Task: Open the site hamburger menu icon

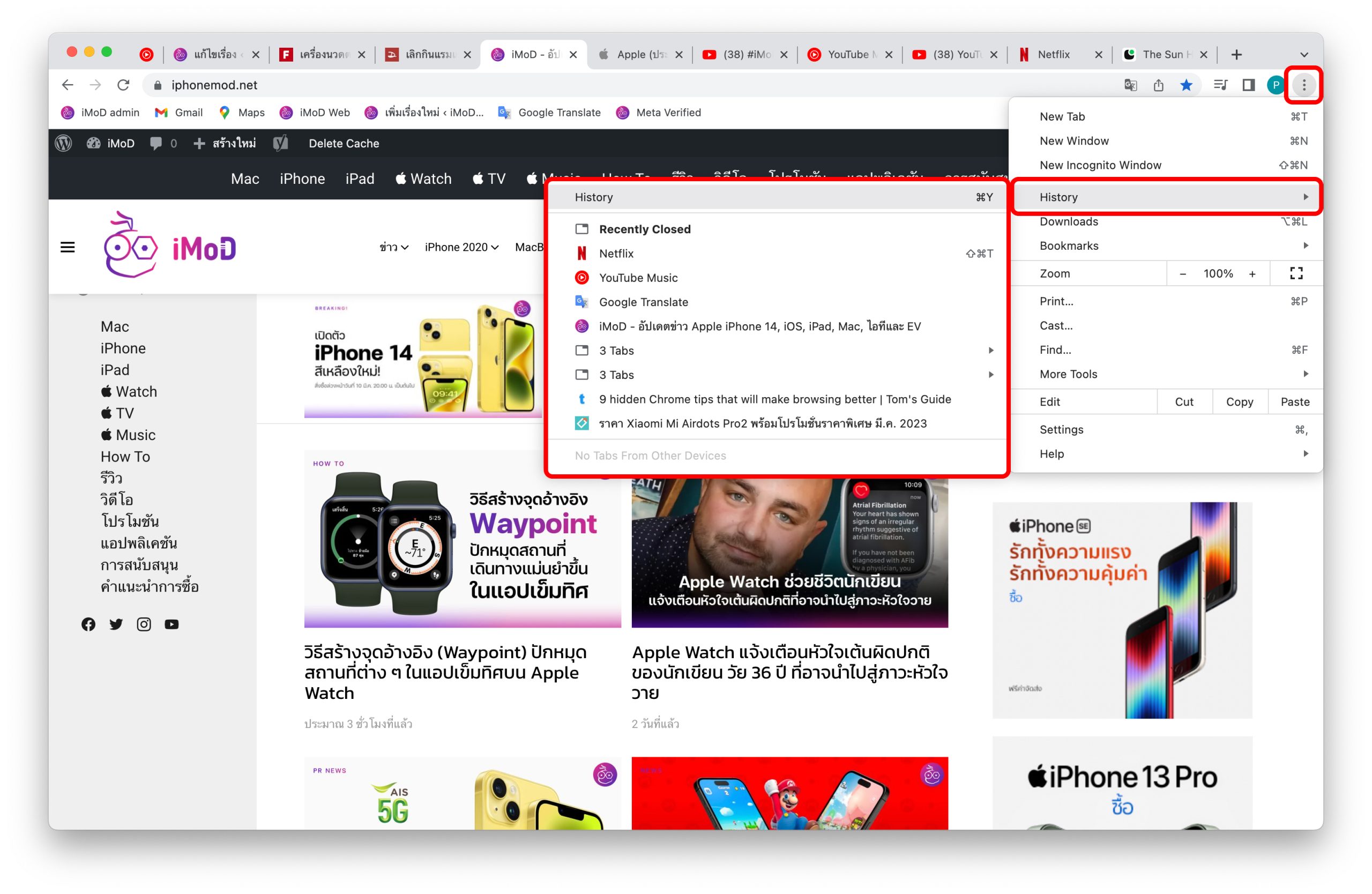Action: (x=68, y=247)
